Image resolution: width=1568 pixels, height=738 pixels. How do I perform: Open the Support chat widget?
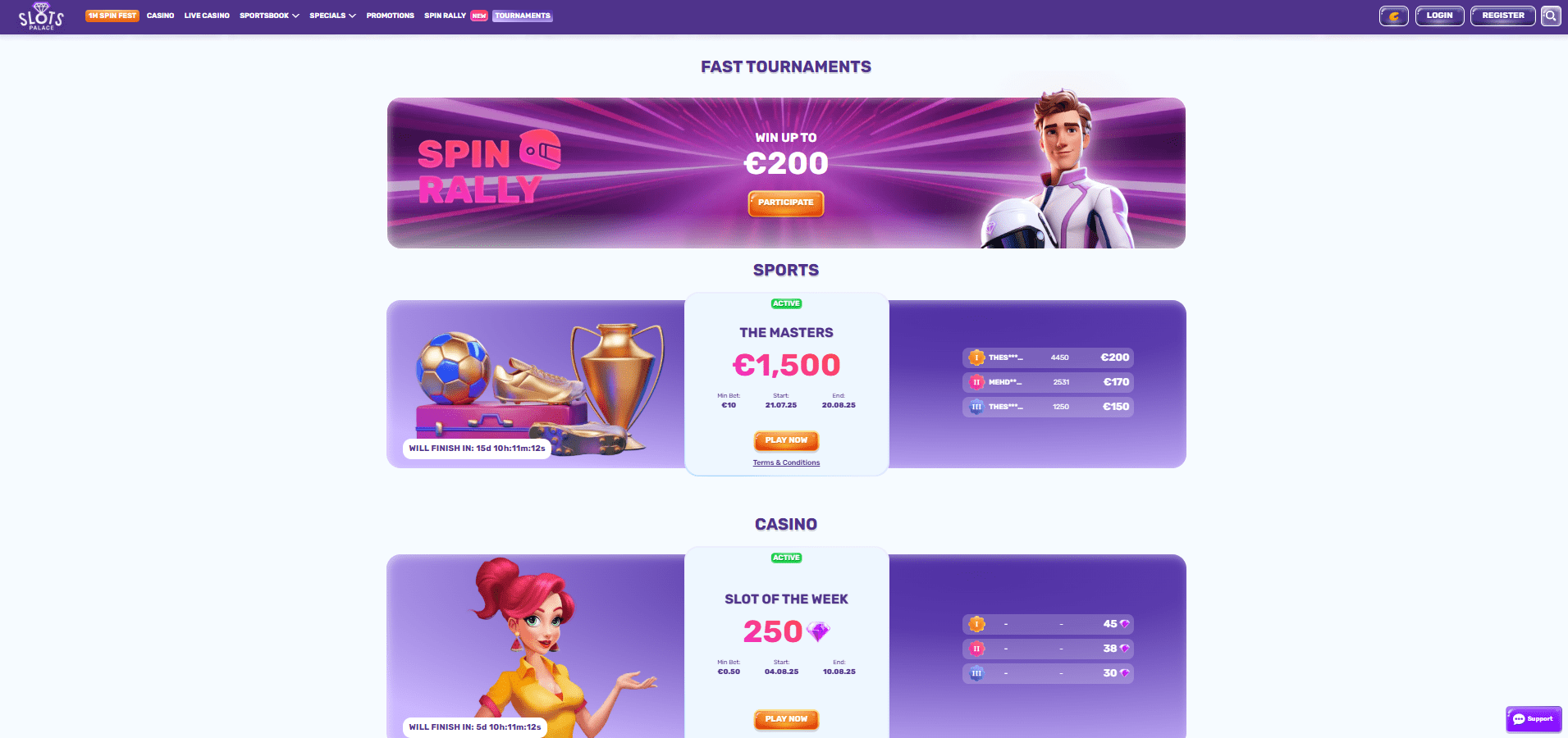click(1533, 718)
